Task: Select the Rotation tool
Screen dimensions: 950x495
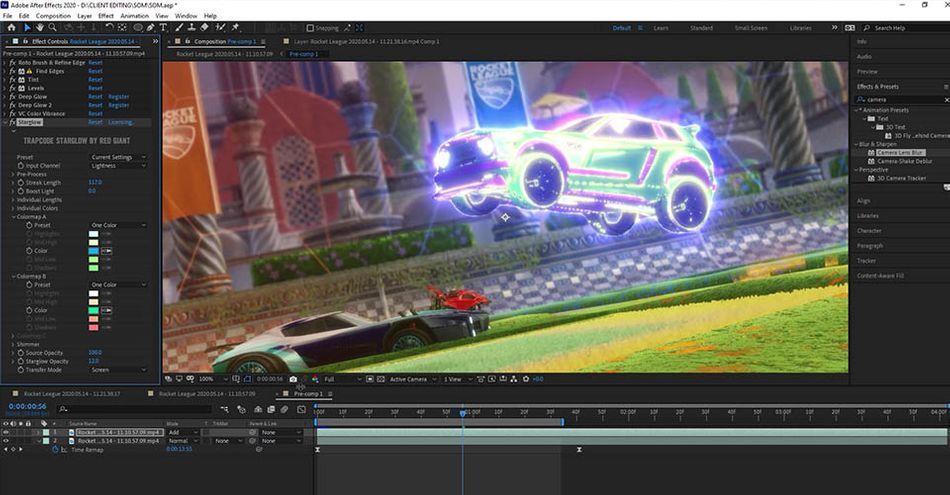Action: click(109, 27)
